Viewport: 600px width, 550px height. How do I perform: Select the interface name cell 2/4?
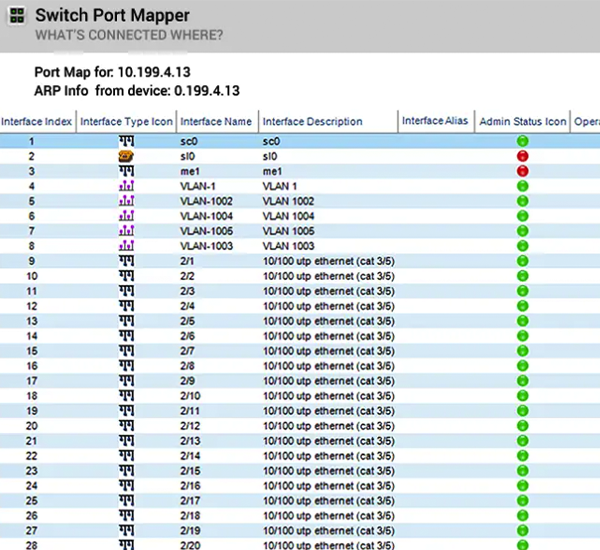point(188,306)
